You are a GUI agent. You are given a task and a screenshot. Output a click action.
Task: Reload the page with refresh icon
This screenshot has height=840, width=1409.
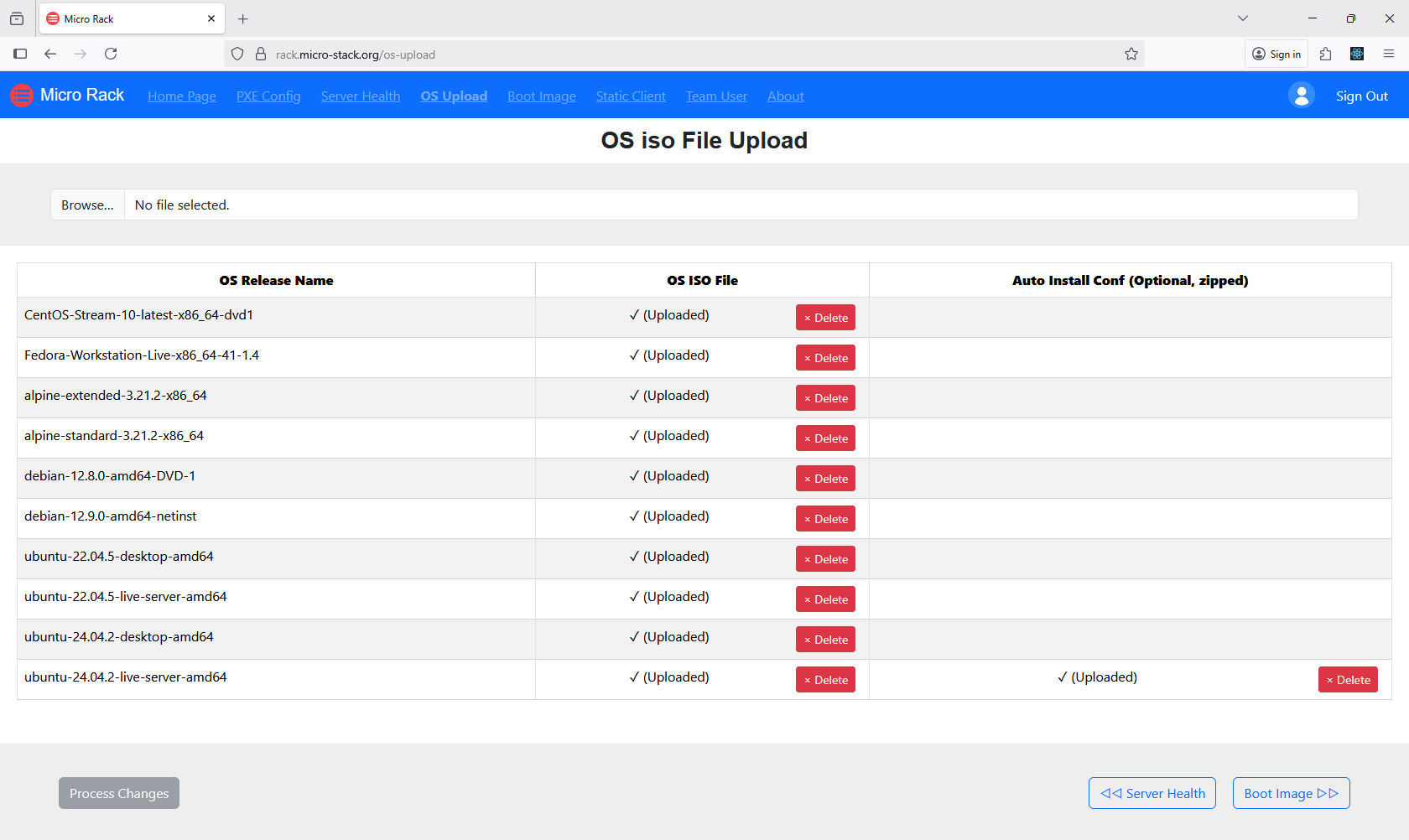(111, 54)
